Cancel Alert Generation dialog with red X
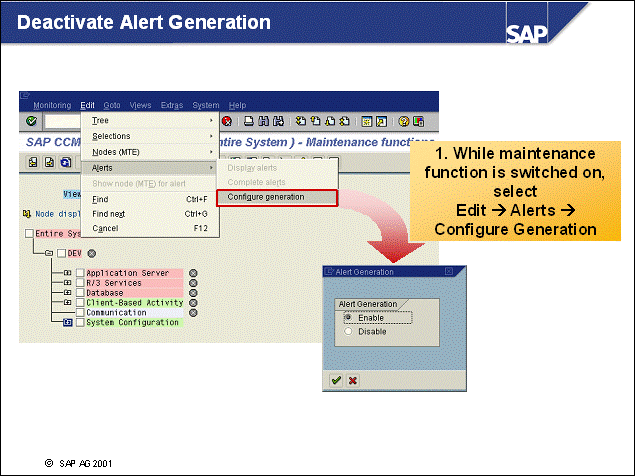 coord(352,380)
